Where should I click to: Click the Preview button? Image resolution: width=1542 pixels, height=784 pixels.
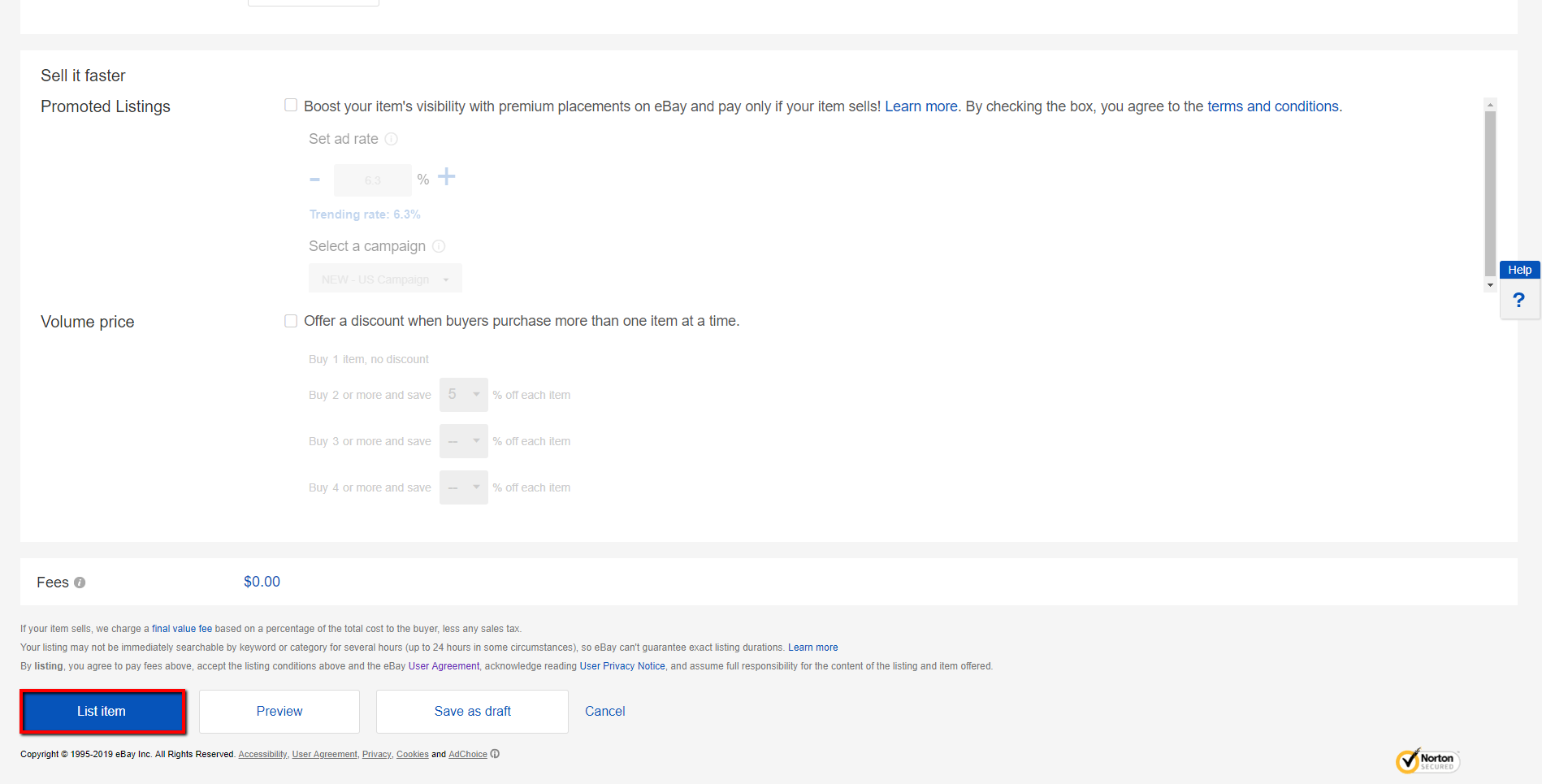click(x=279, y=712)
